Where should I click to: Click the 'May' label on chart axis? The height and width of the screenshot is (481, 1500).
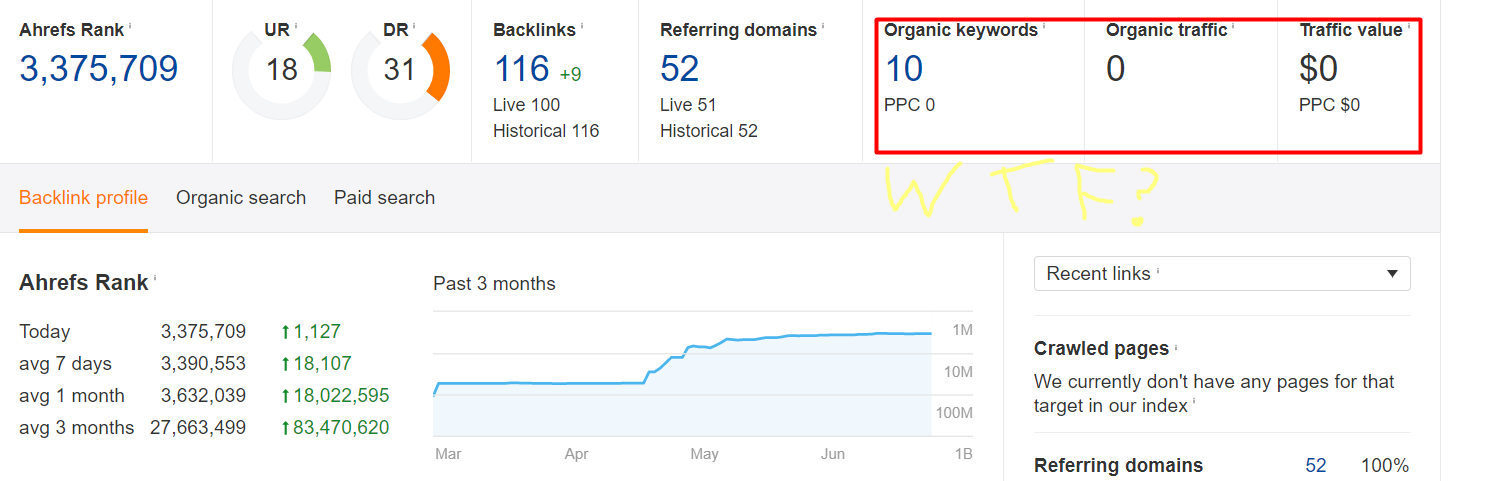(x=704, y=454)
